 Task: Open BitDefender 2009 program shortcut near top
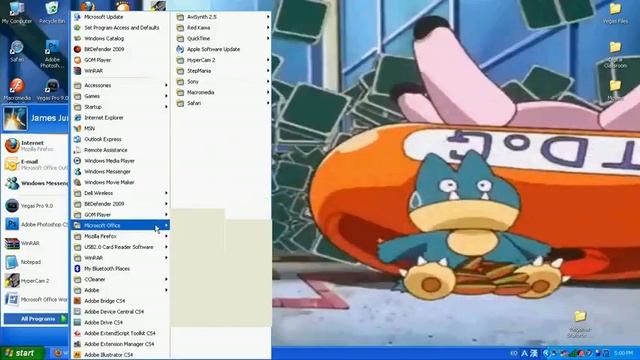120,49
